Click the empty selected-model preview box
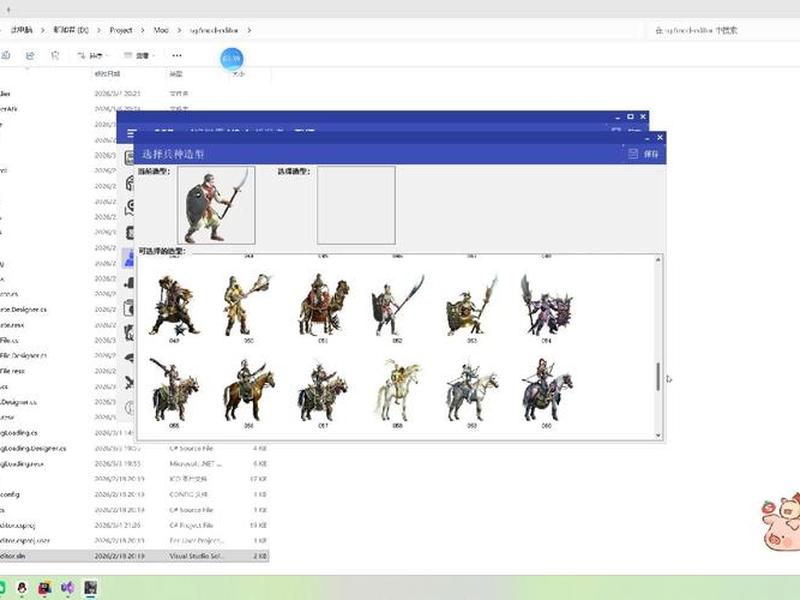Screen dimensions: 800x600 [356, 205]
